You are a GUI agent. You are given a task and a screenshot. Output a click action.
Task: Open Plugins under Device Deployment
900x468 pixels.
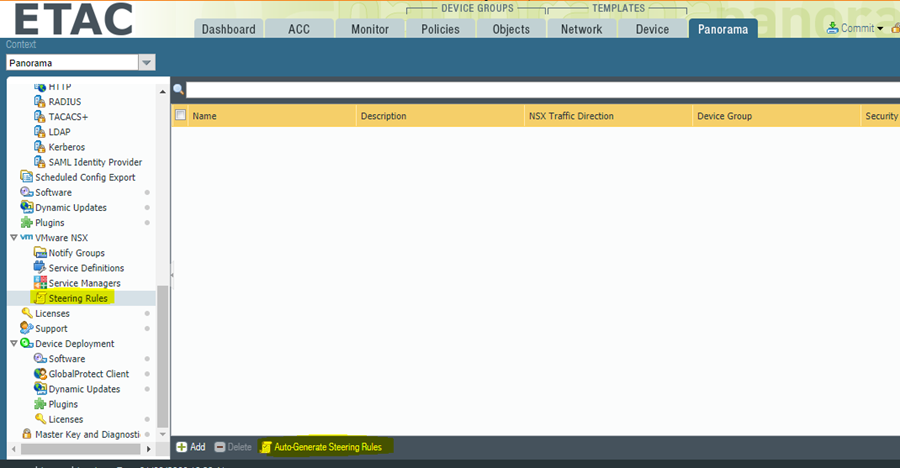[x=63, y=404]
